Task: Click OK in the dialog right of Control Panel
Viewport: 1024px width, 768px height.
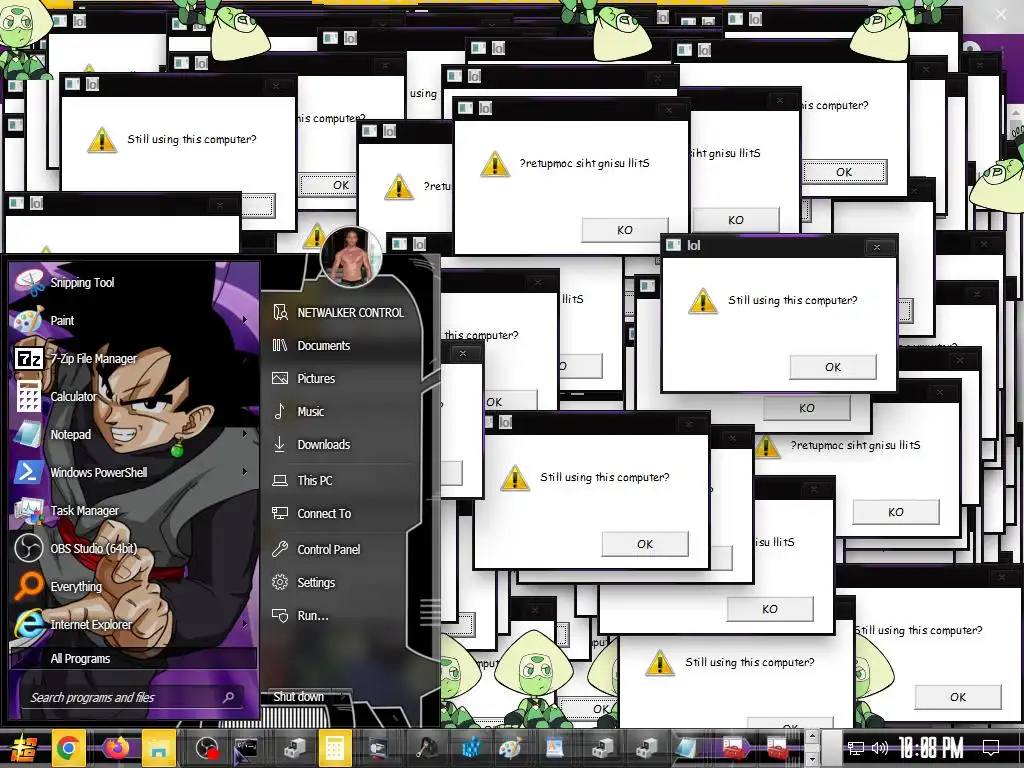Action: tap(645, 544)
